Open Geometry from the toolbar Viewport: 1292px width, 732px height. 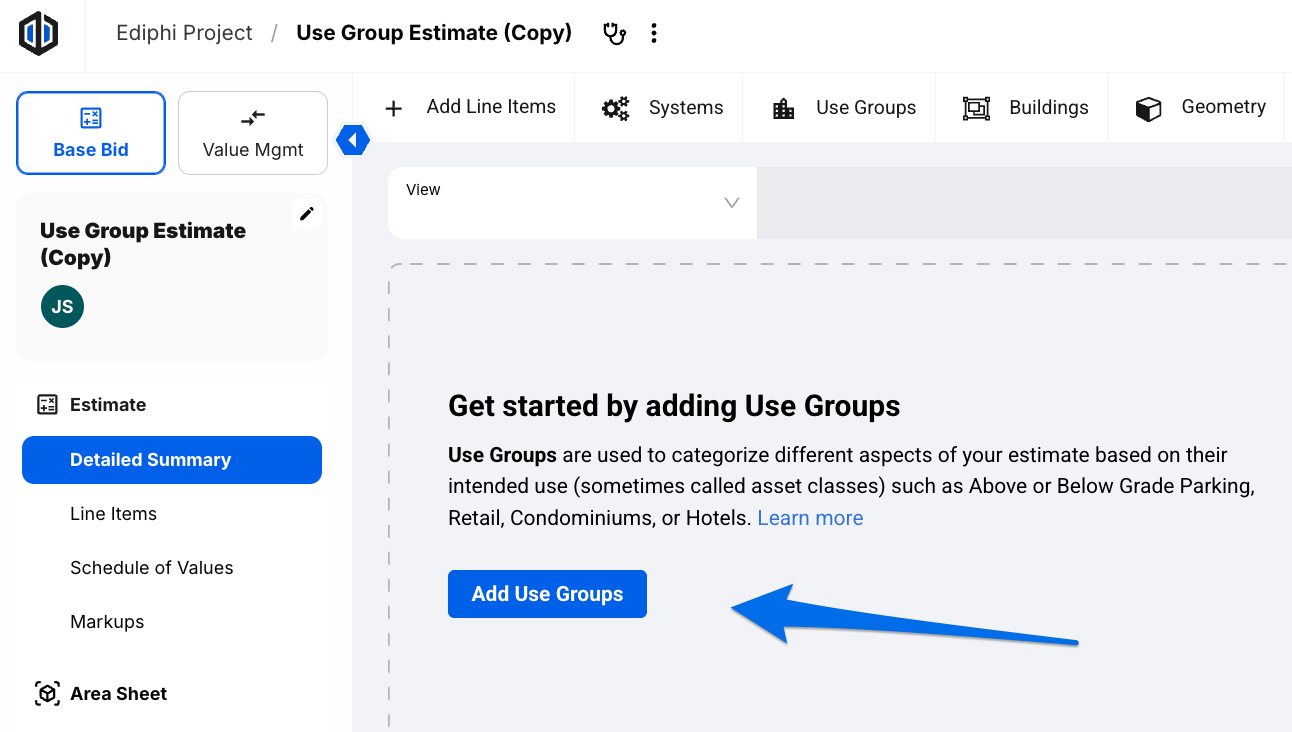[x=1200, y=107]
